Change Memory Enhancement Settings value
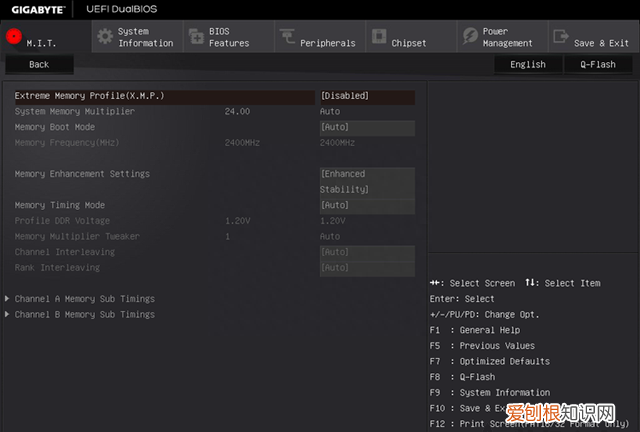 tap(366, 181)
